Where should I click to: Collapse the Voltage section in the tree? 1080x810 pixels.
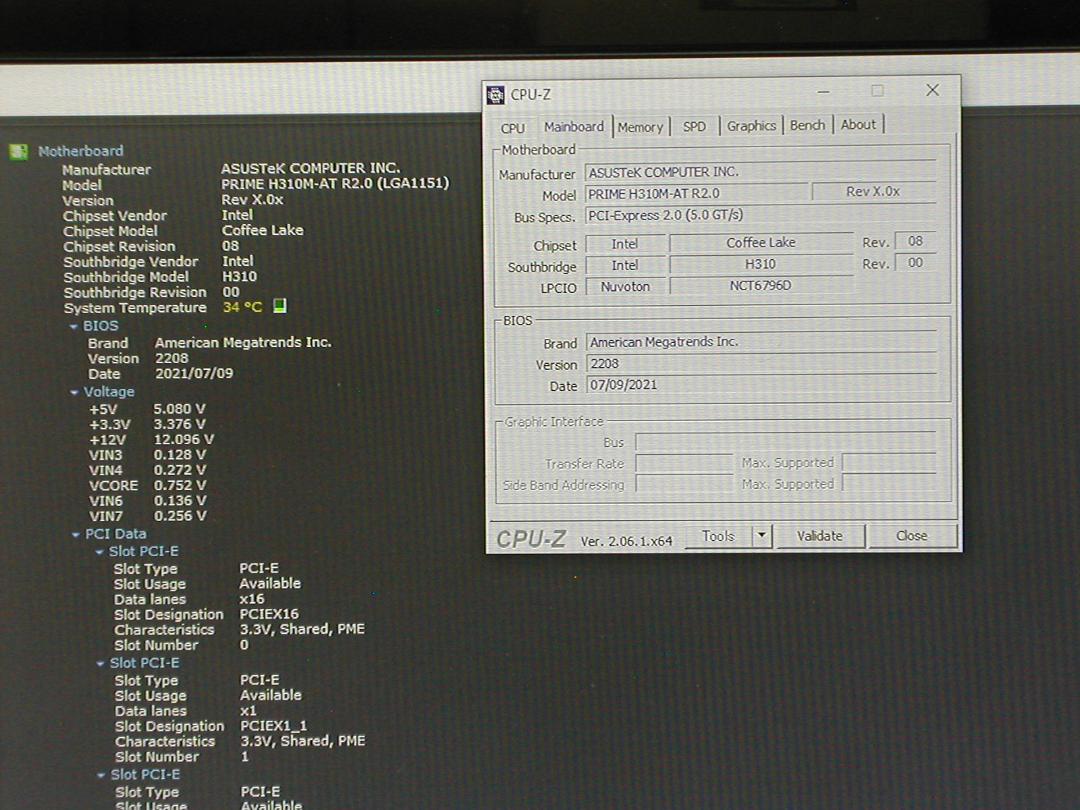[74, 393]
